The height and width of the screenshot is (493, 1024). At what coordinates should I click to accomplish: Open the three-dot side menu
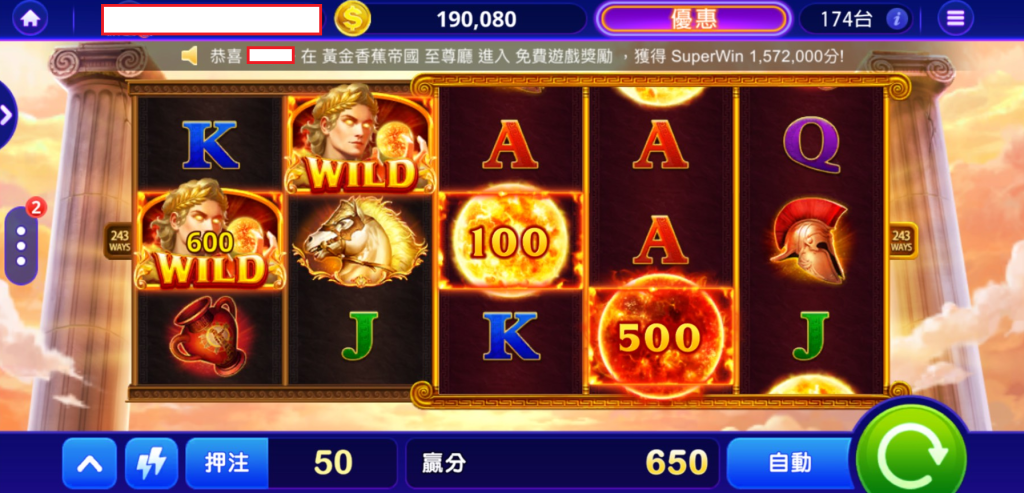21,246
